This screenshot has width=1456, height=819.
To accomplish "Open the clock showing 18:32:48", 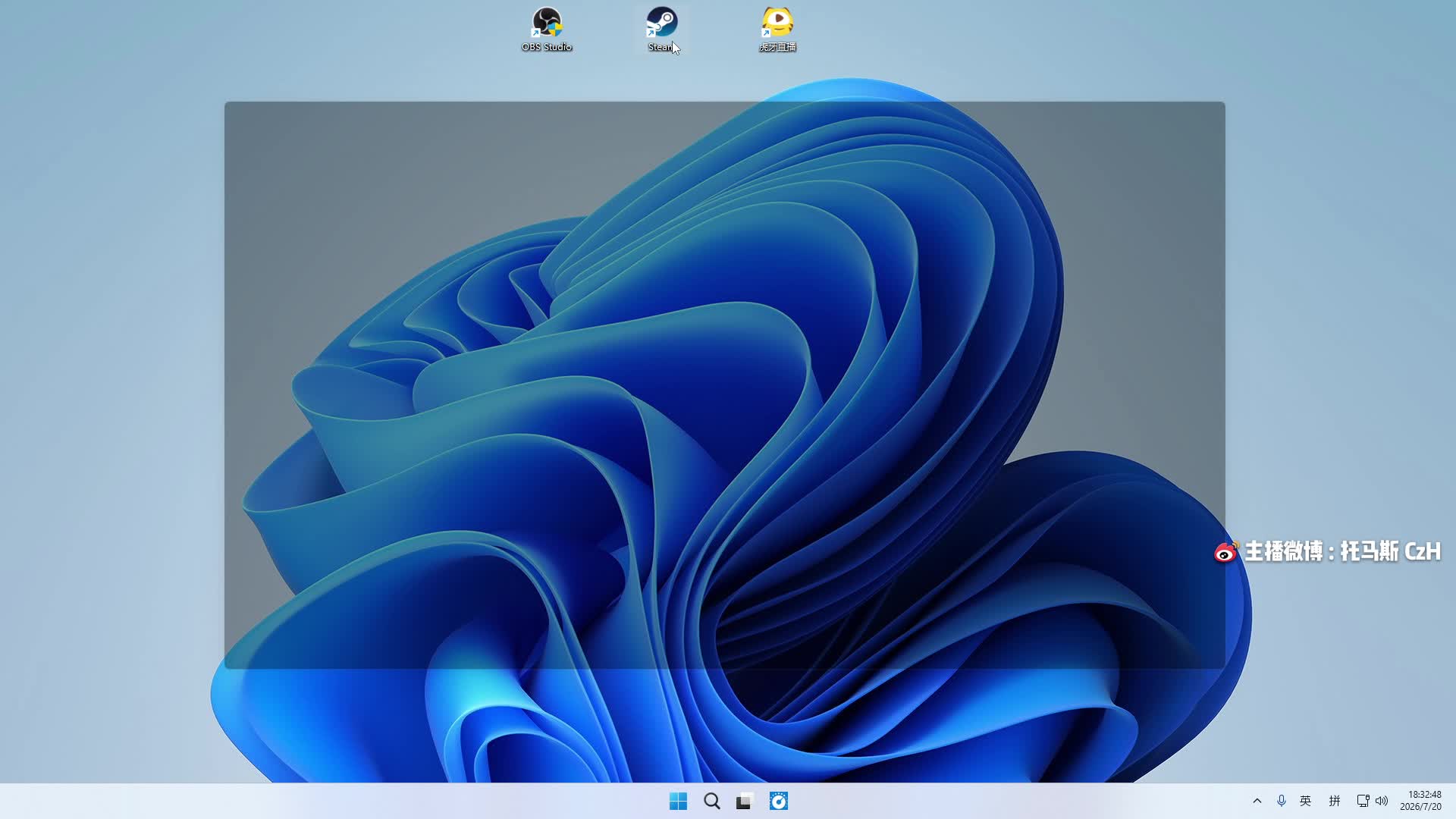I will 1424,795.
